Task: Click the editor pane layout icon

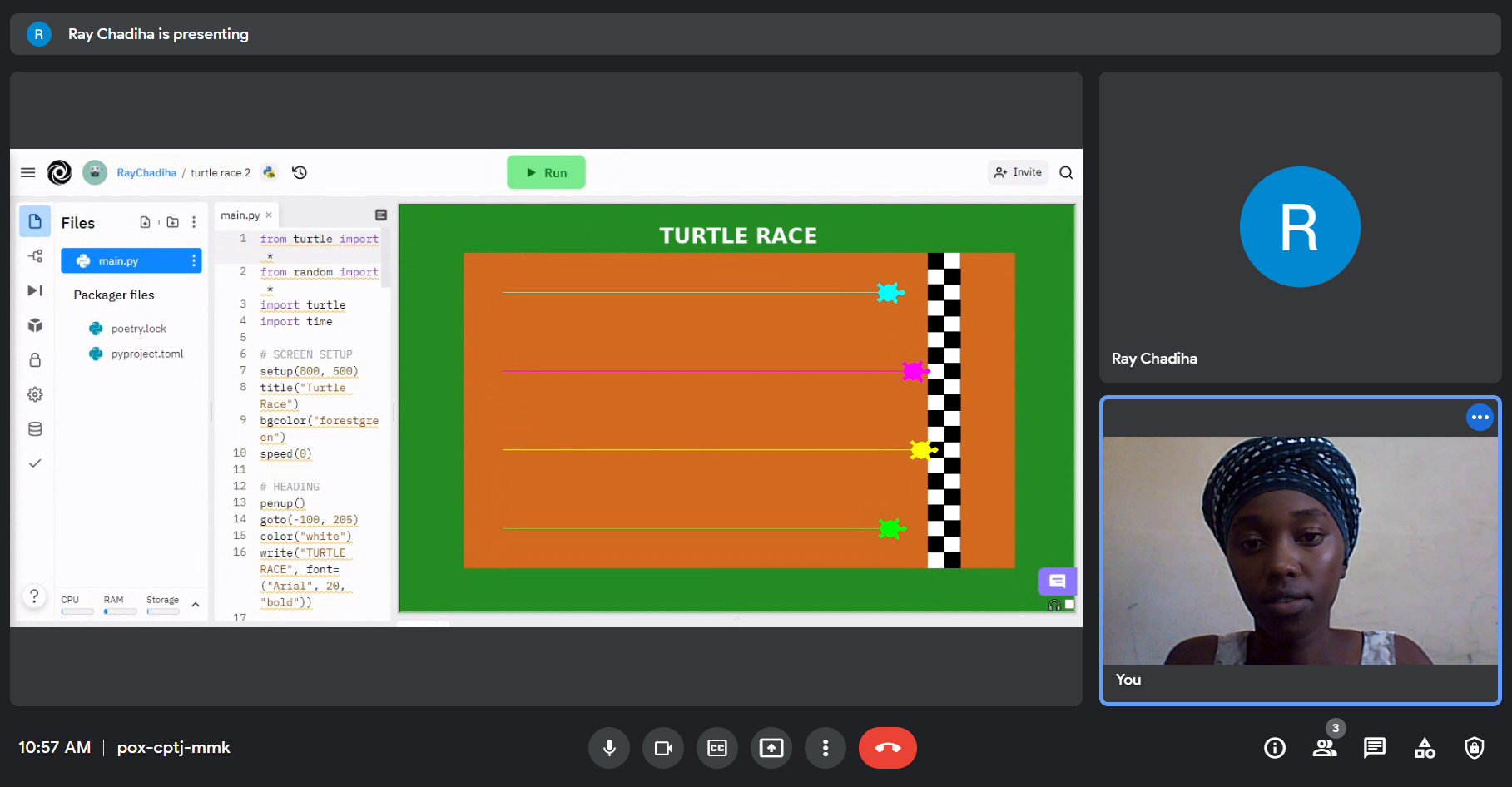Action: click(381, 215)
